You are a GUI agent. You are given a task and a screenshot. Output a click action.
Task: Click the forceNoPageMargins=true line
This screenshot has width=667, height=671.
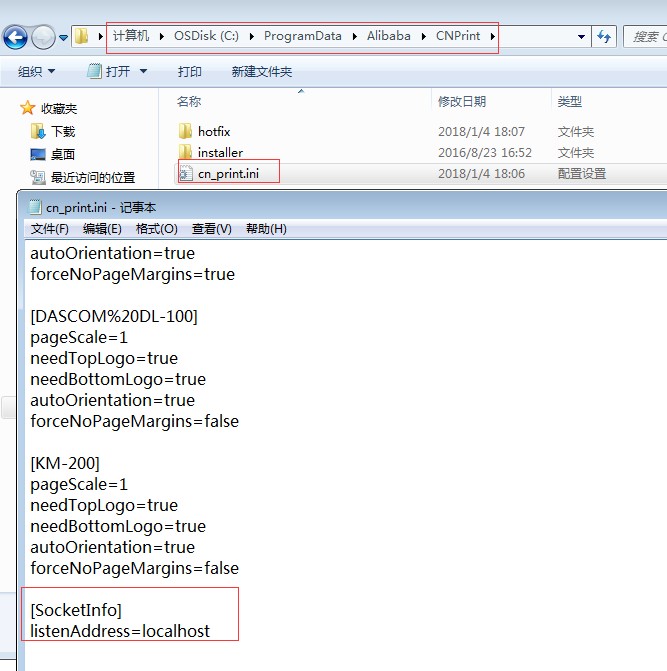tap(132, 275)
